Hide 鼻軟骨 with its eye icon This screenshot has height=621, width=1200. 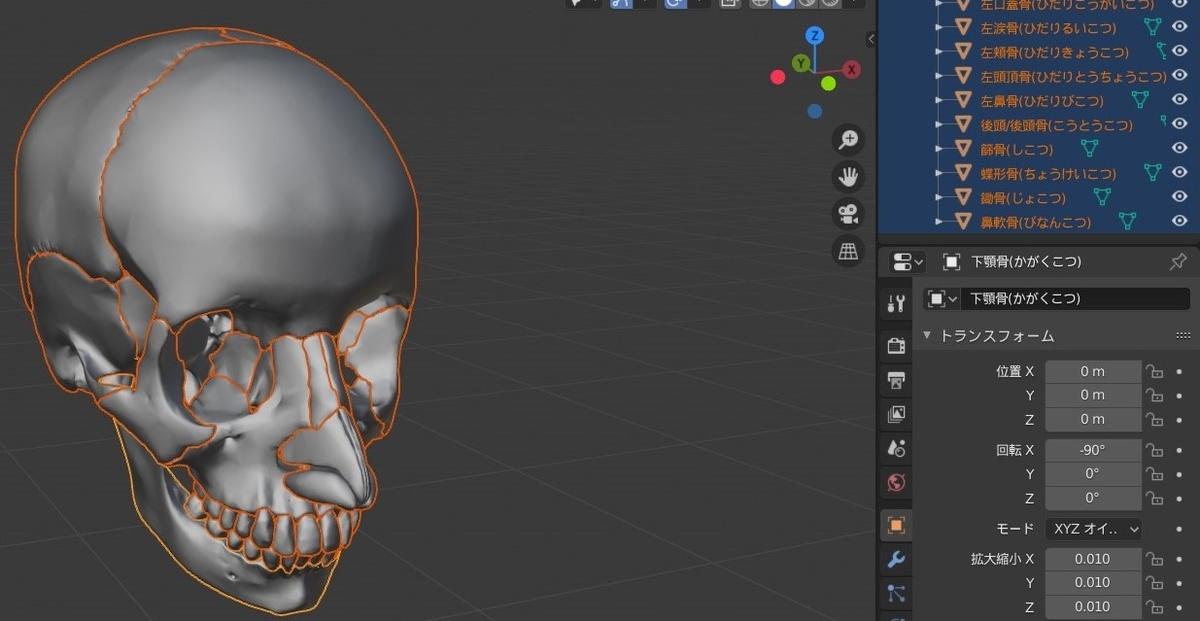point(1180,221)
